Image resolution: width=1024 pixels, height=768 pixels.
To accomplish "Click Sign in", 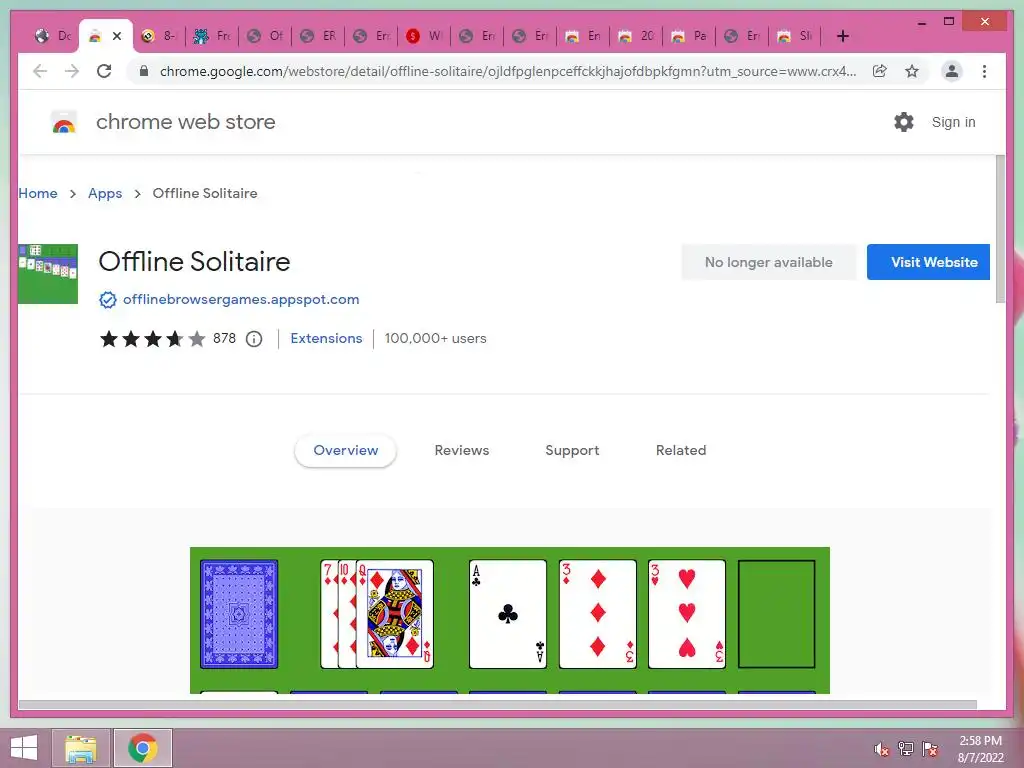I will [x=953, y=122].
